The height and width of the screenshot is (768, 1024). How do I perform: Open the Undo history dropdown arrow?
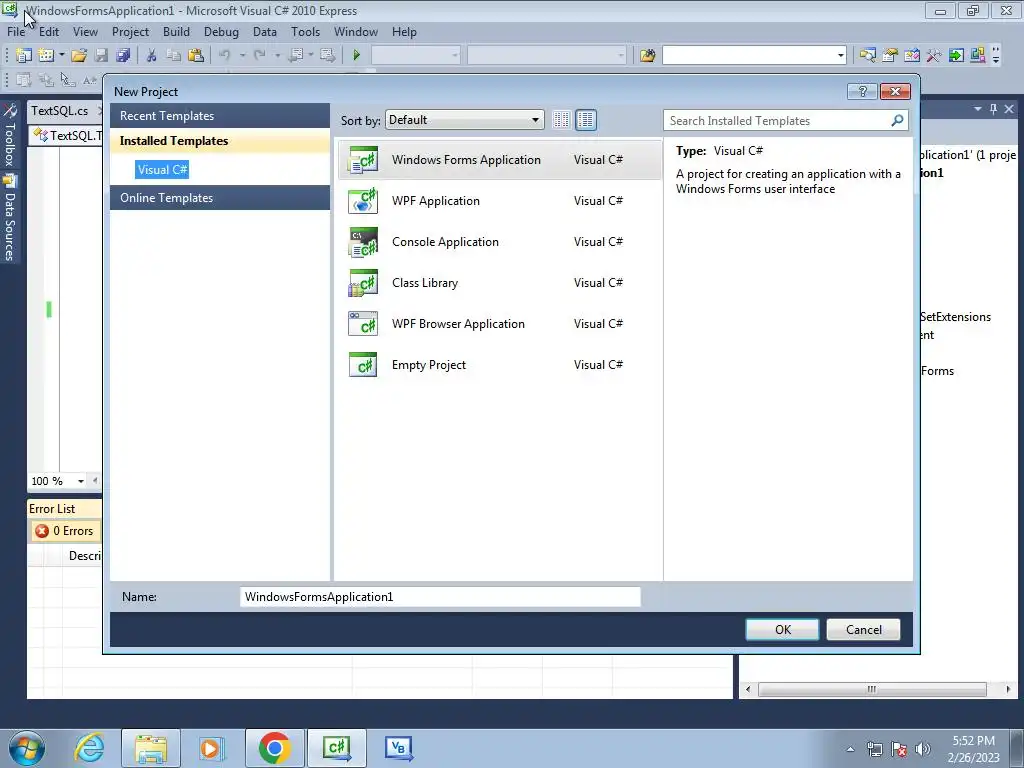242,56
